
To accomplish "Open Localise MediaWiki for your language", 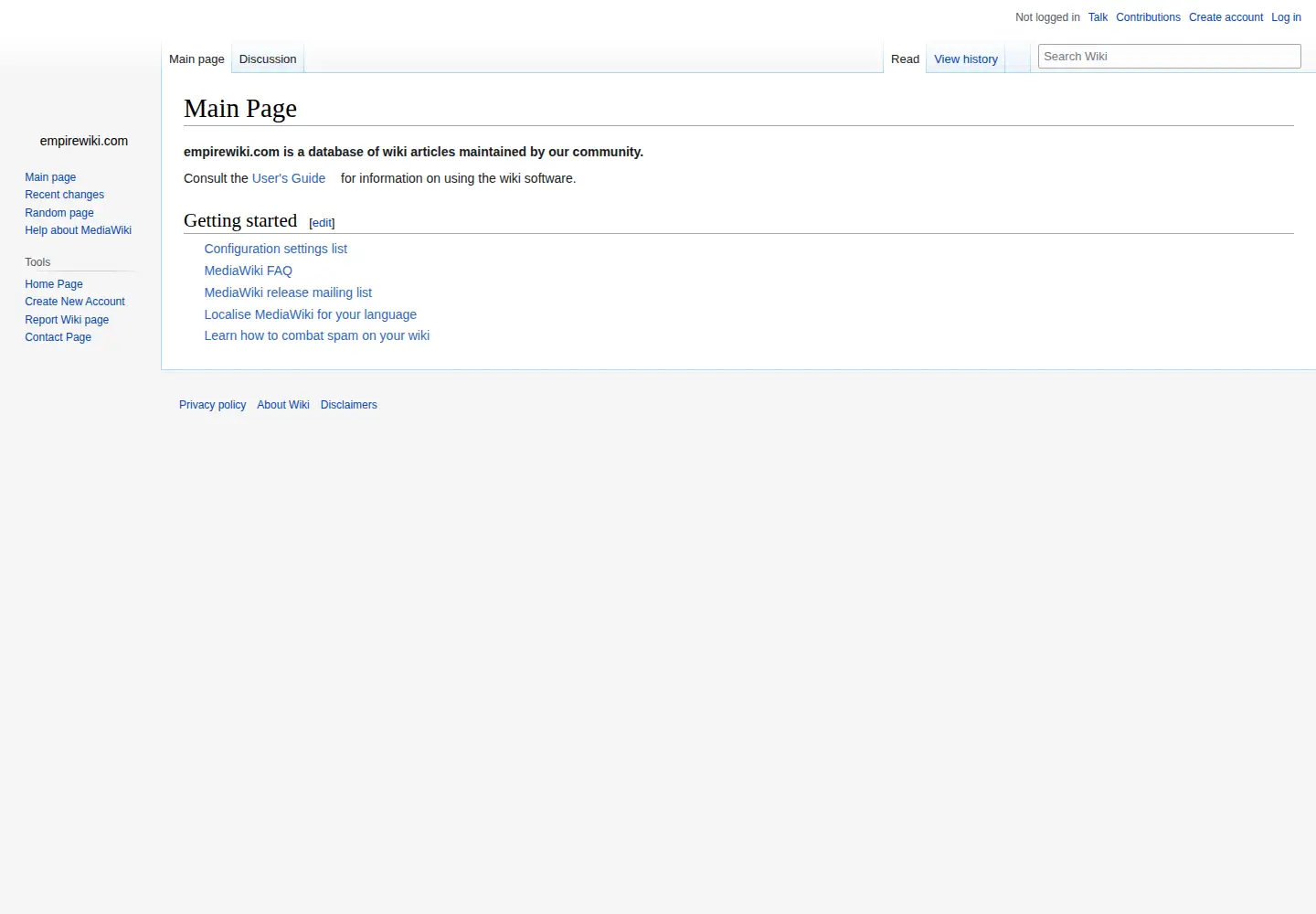I will tap(310, 314).
